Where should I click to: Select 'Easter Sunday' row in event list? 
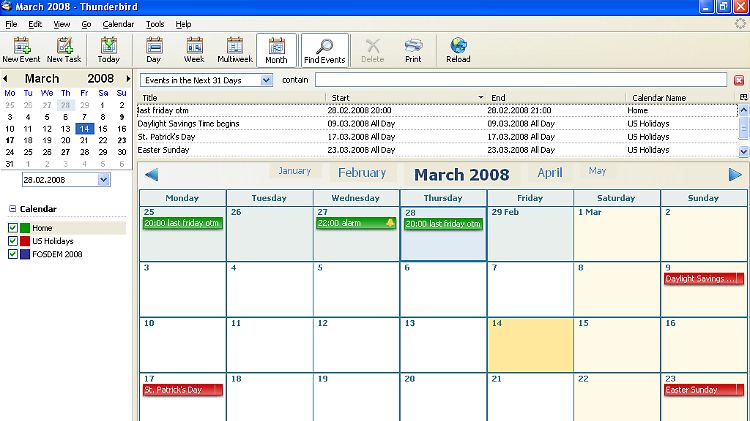point(437,150)
